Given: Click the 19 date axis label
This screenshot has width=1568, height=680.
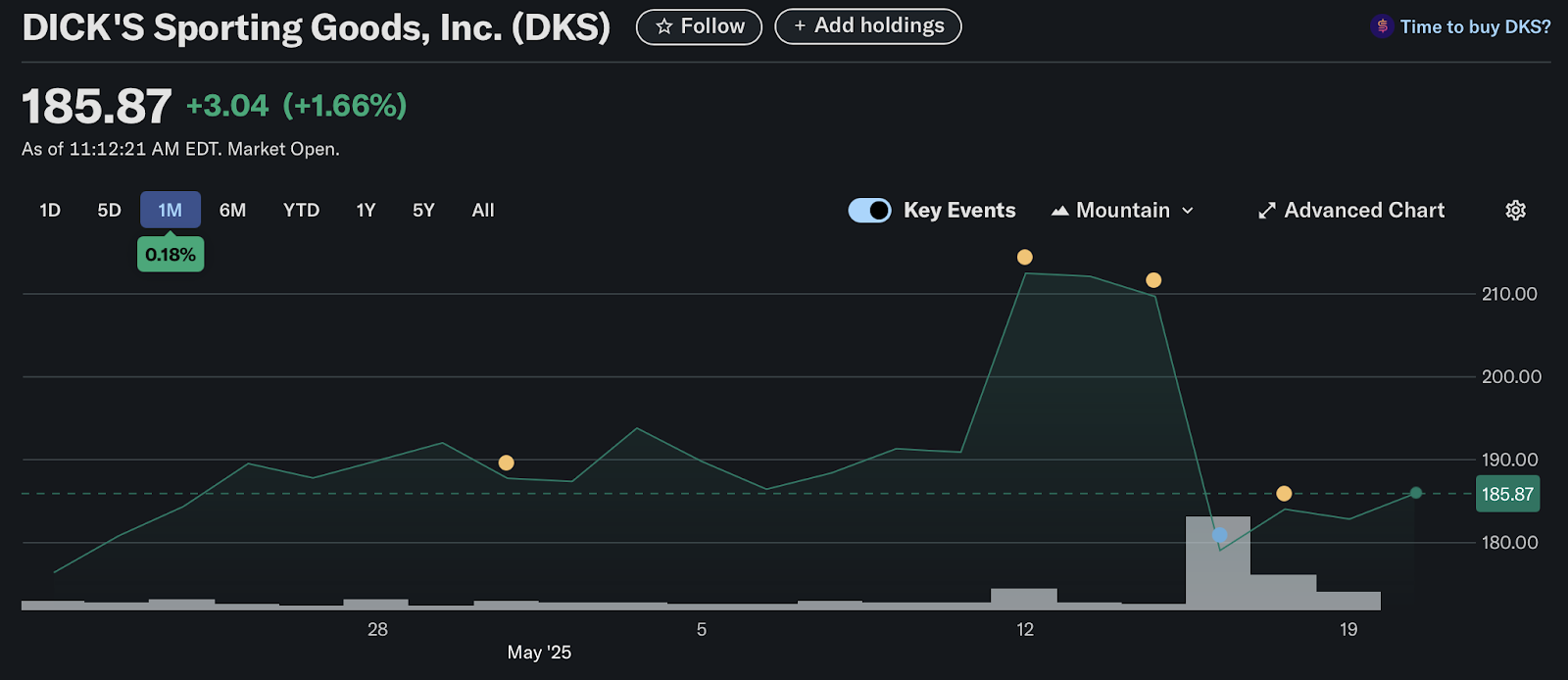Looking at the screenshot, I should [x=1348, y=630].
